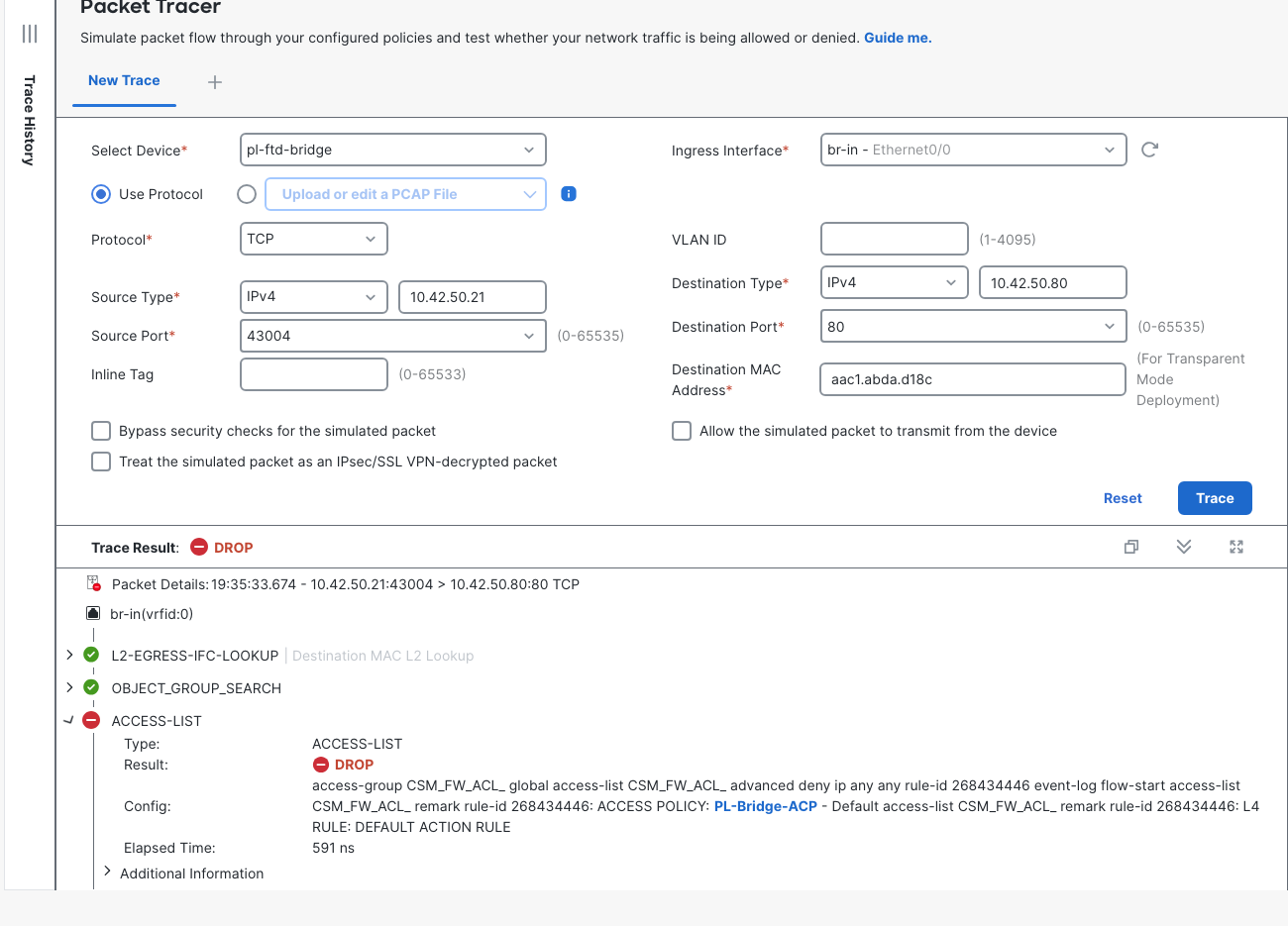
Task: Open the Guide me link
Action: [898, 38]
